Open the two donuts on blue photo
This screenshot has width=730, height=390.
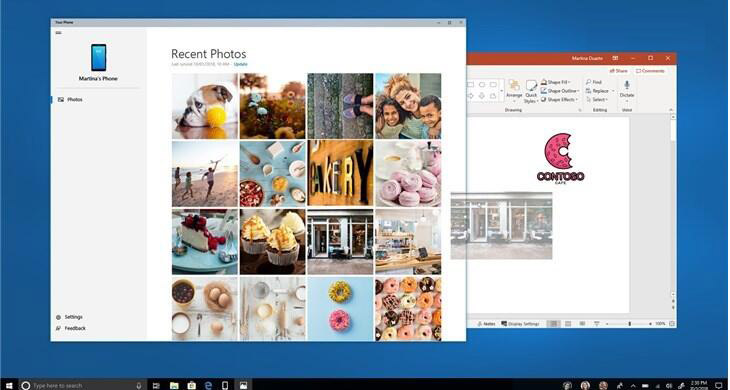(x=340, y=309)
